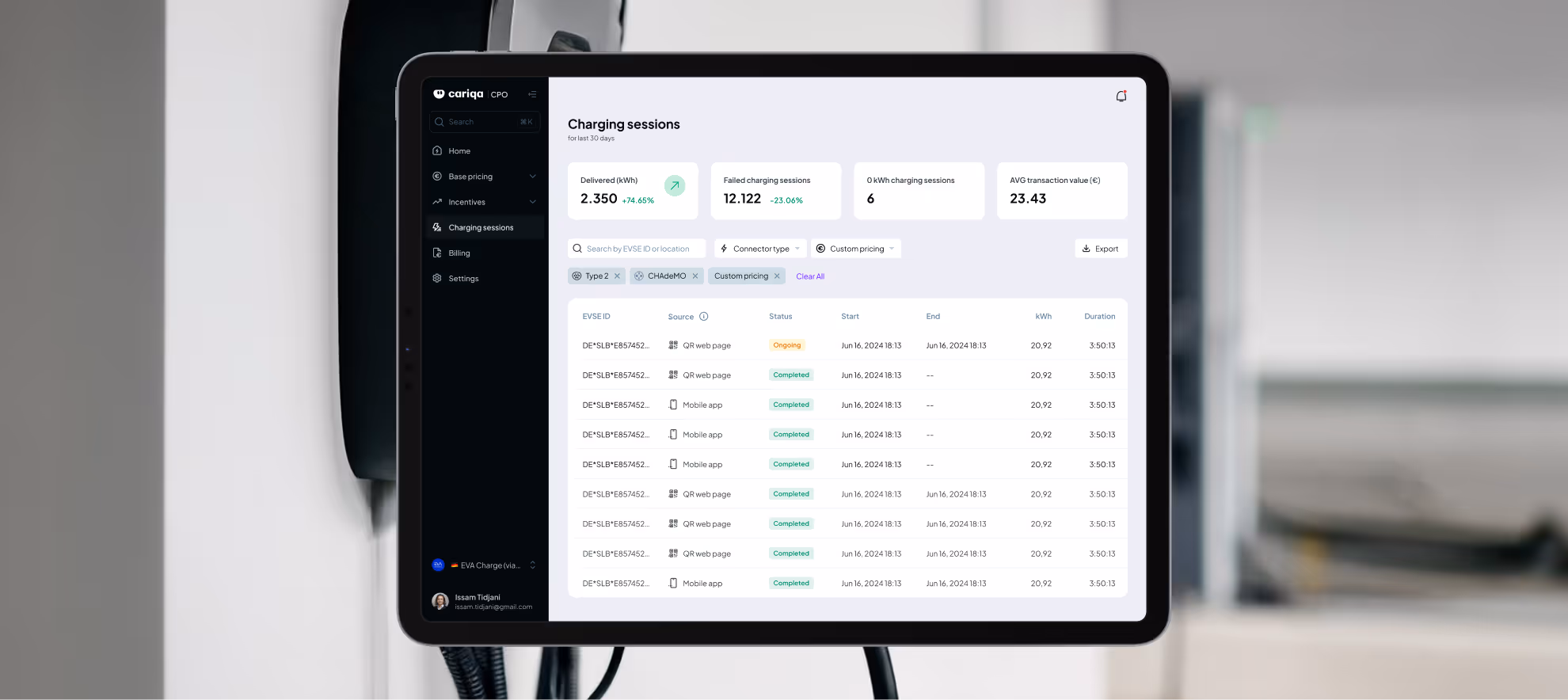Screen dimensions: 1568x700
Task: Click the Incentives trend icon
Action: (437, 202)
